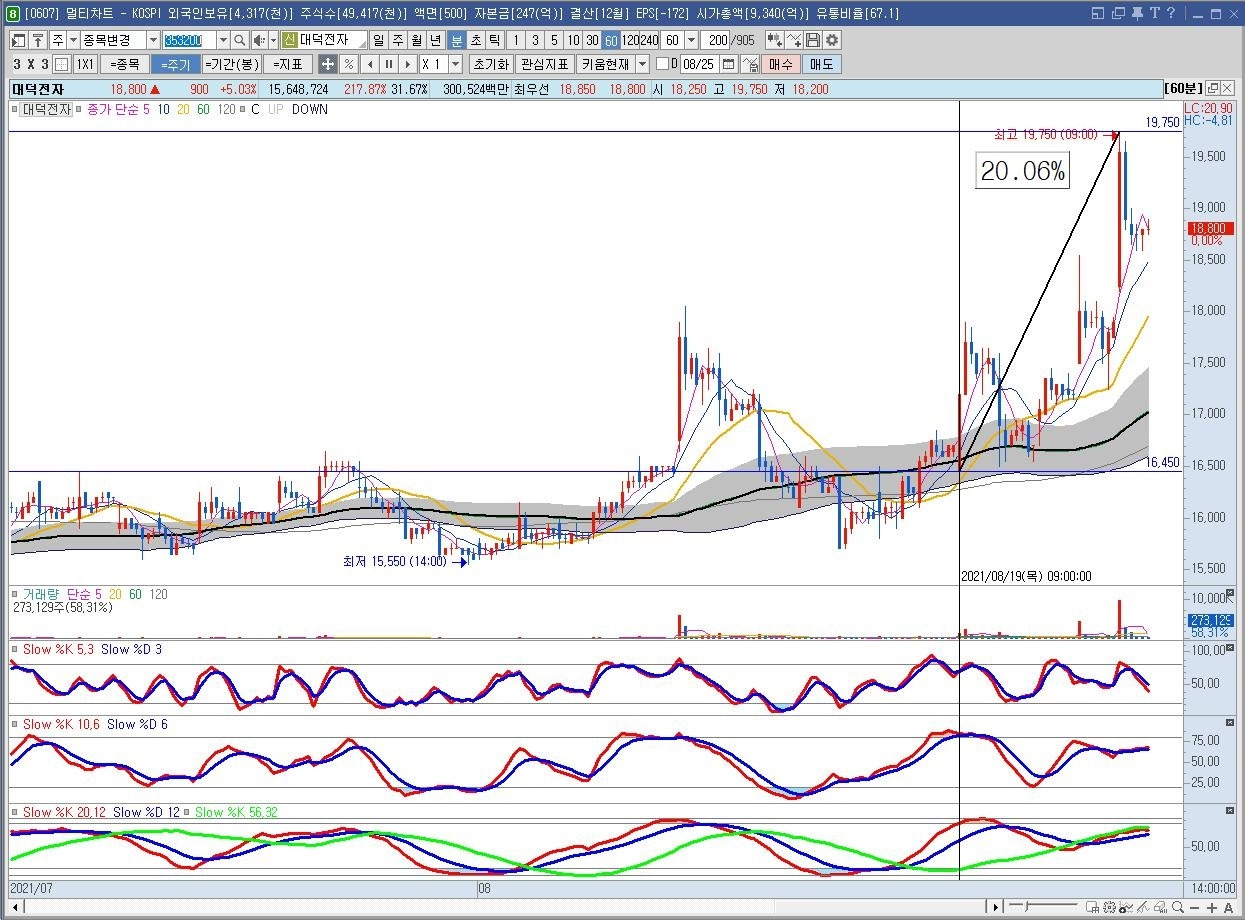1245x920 pixels.
Task: Toggle the D checkbox near date field
Action: pyautogui.click(x=662, y=64)
